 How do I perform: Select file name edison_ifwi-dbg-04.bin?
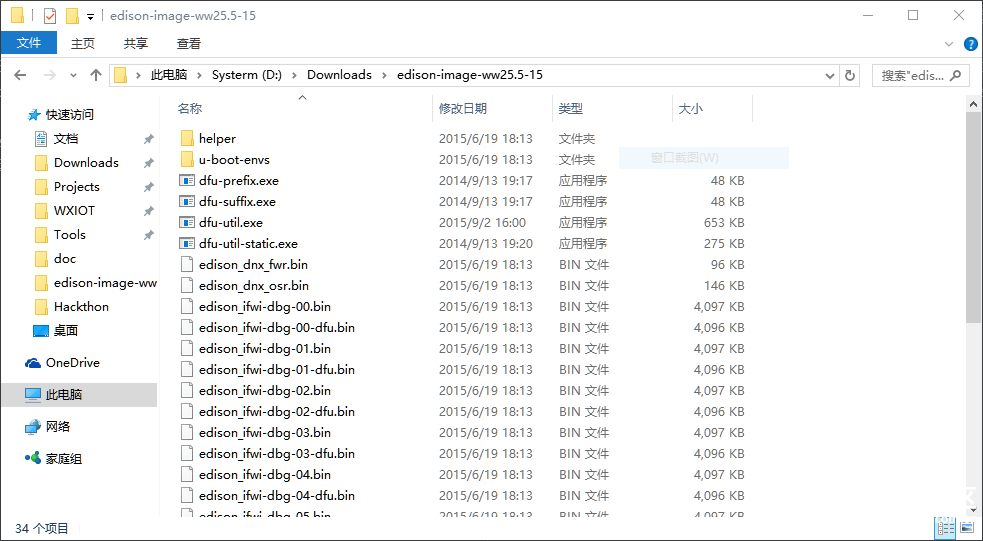265,475
